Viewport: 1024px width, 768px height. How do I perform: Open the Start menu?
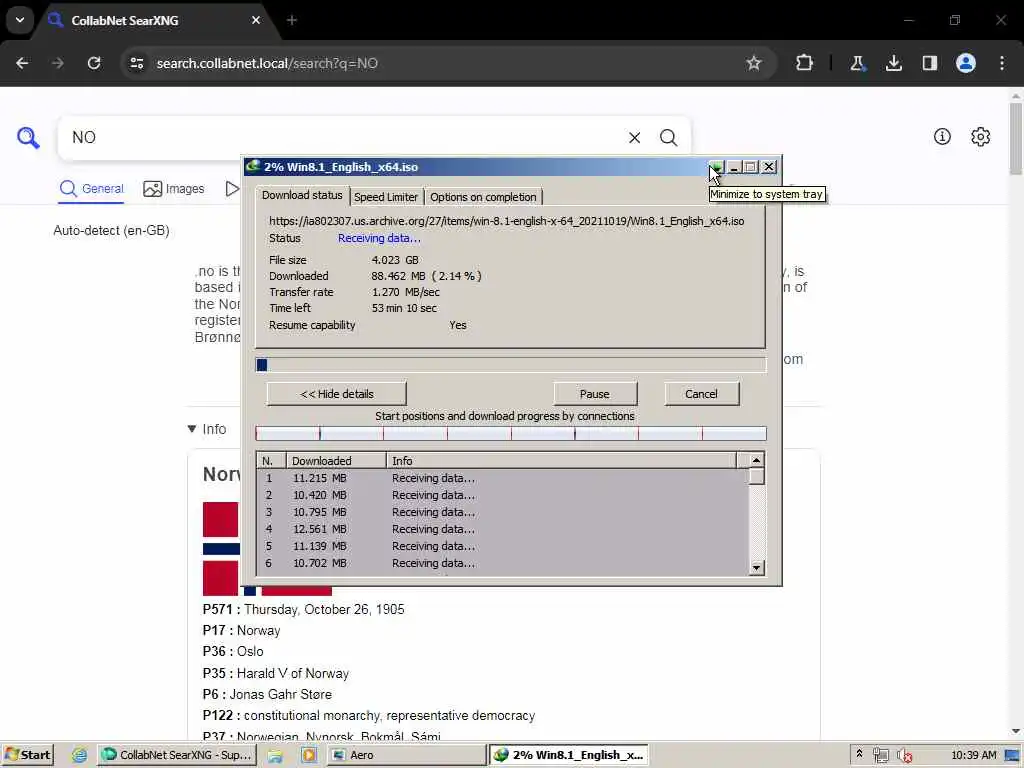(27, 755)
